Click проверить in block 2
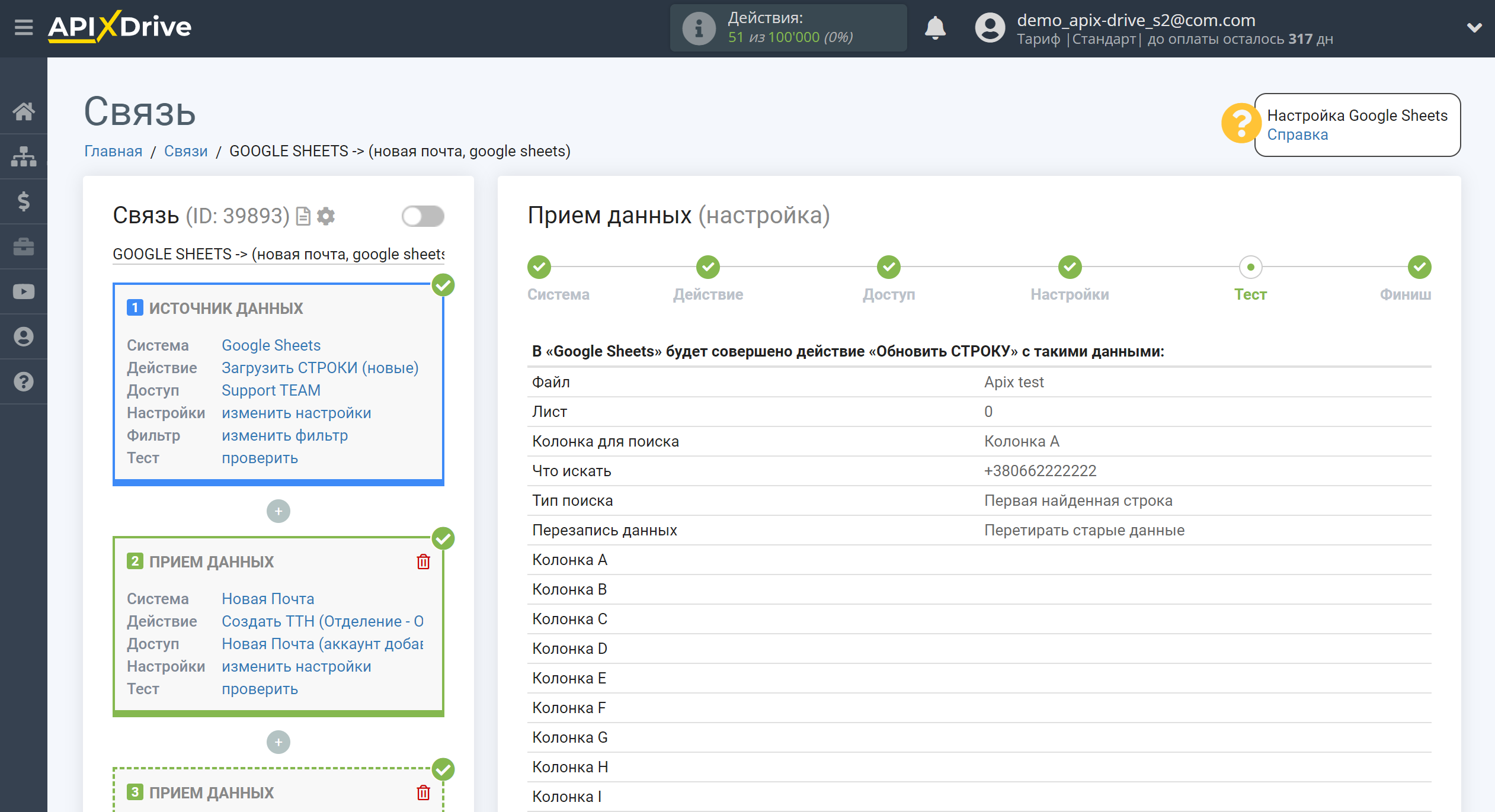The width and height of the screenshot is (1495, 812). coord(260,689)
